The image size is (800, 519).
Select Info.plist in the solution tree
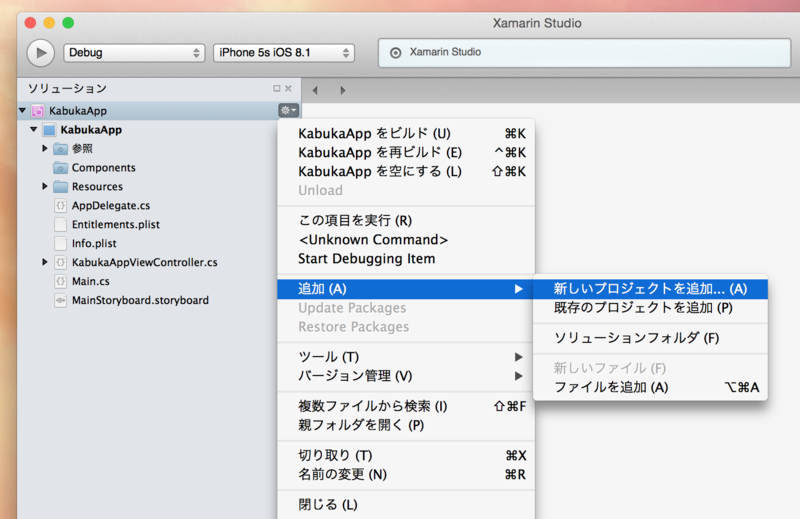pyautogui.click(x=94, y=243)
